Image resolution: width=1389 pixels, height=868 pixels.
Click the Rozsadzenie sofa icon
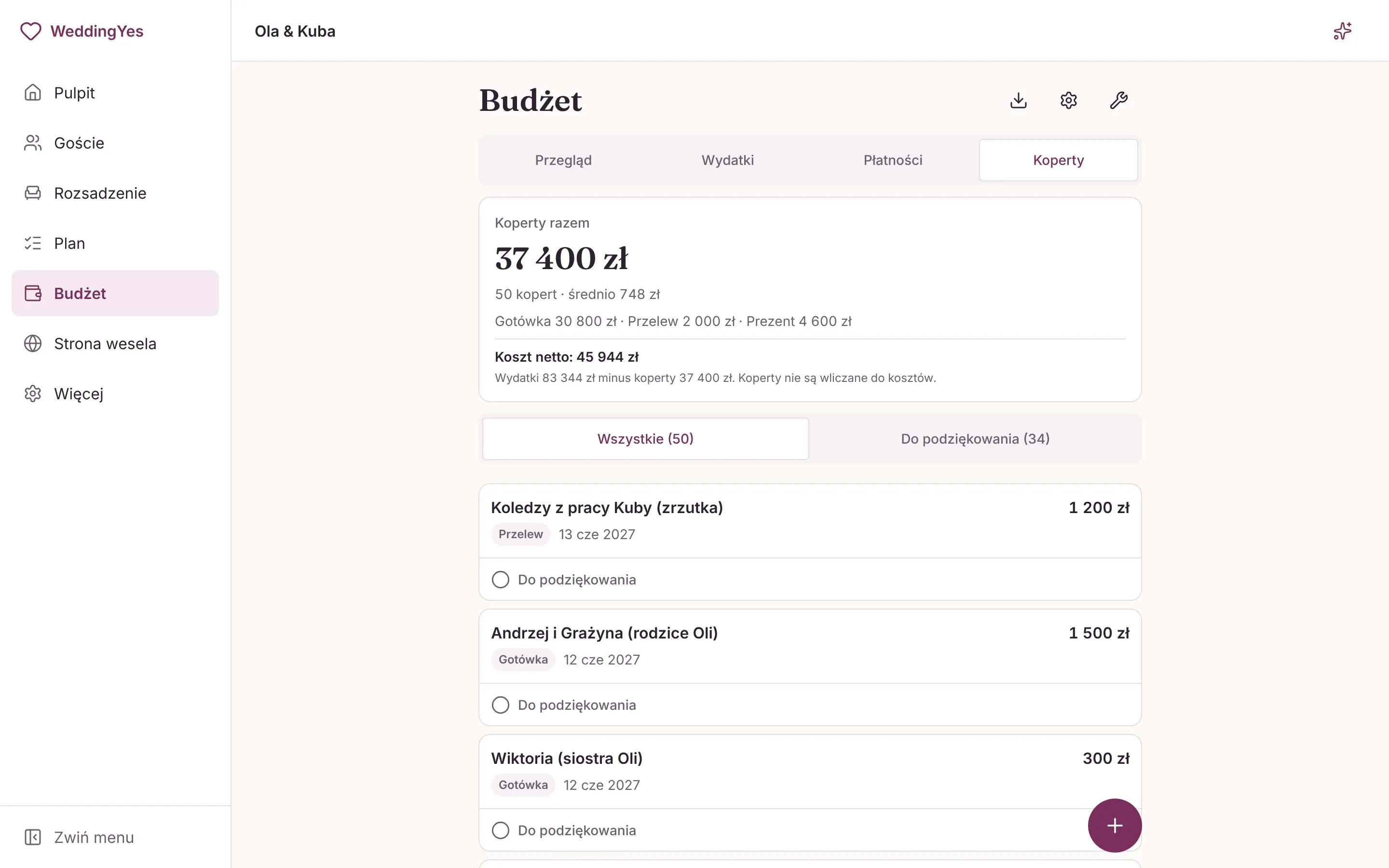pos(33,193)
